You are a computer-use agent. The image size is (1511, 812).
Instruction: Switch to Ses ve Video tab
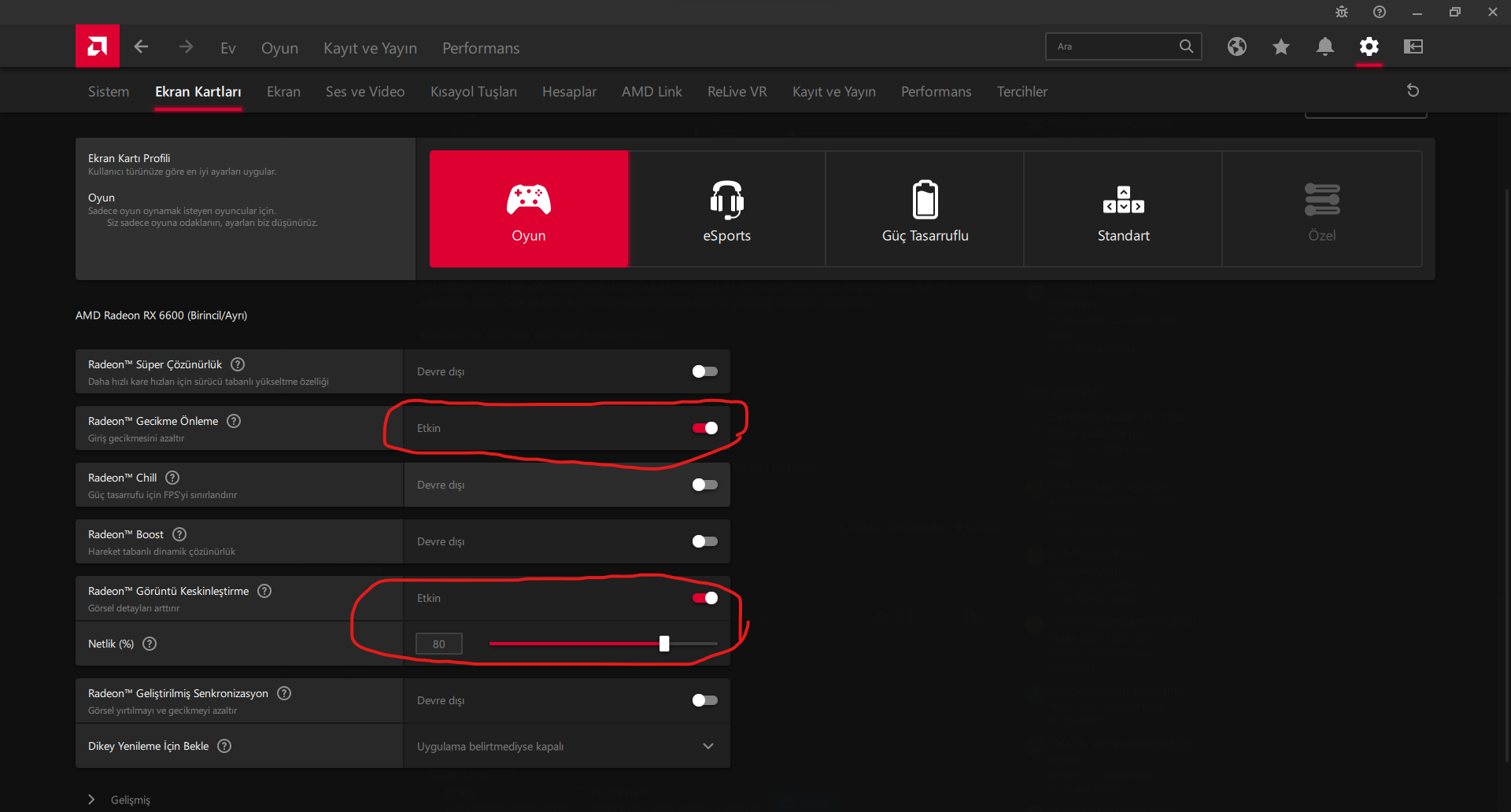365,91
